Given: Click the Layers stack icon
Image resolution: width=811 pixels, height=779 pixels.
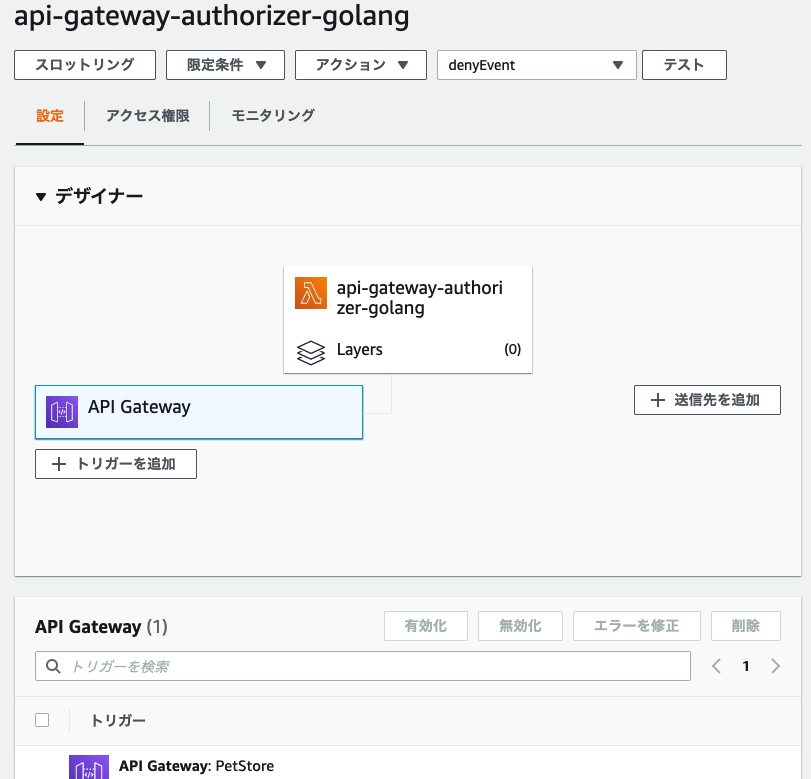Looking at the screenshot, I should [311, 352].
